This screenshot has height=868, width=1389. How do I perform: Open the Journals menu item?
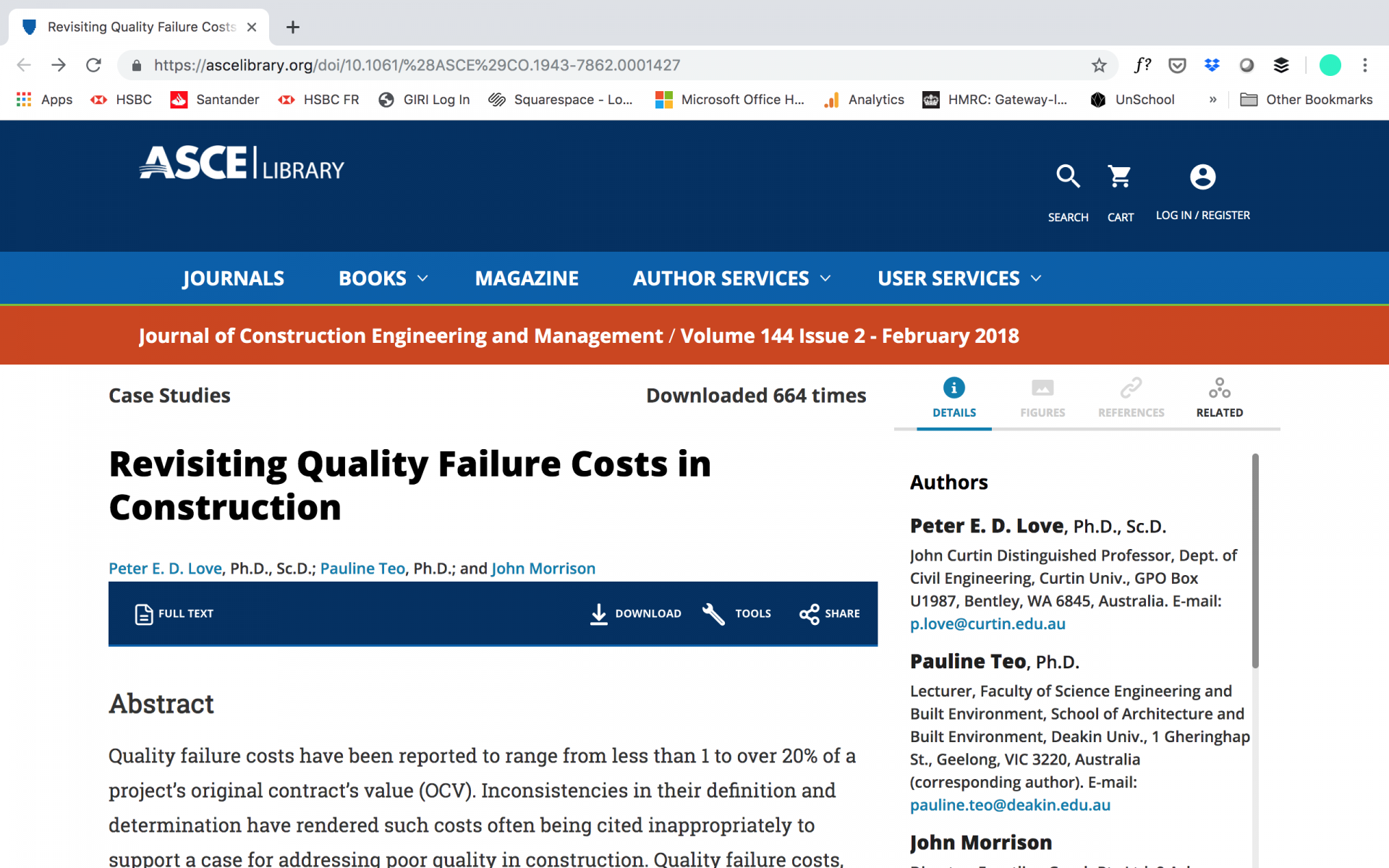click(233, 278)
